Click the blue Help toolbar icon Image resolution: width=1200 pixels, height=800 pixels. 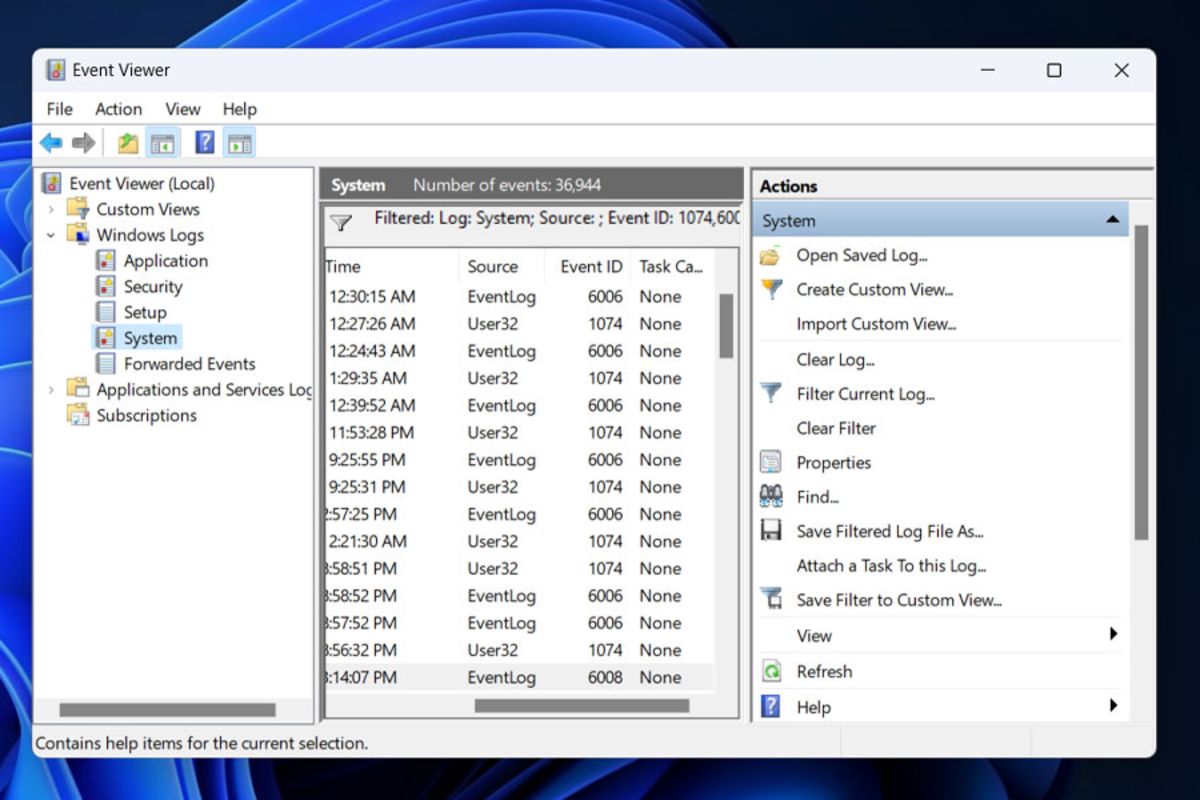[x=205, y=143]
